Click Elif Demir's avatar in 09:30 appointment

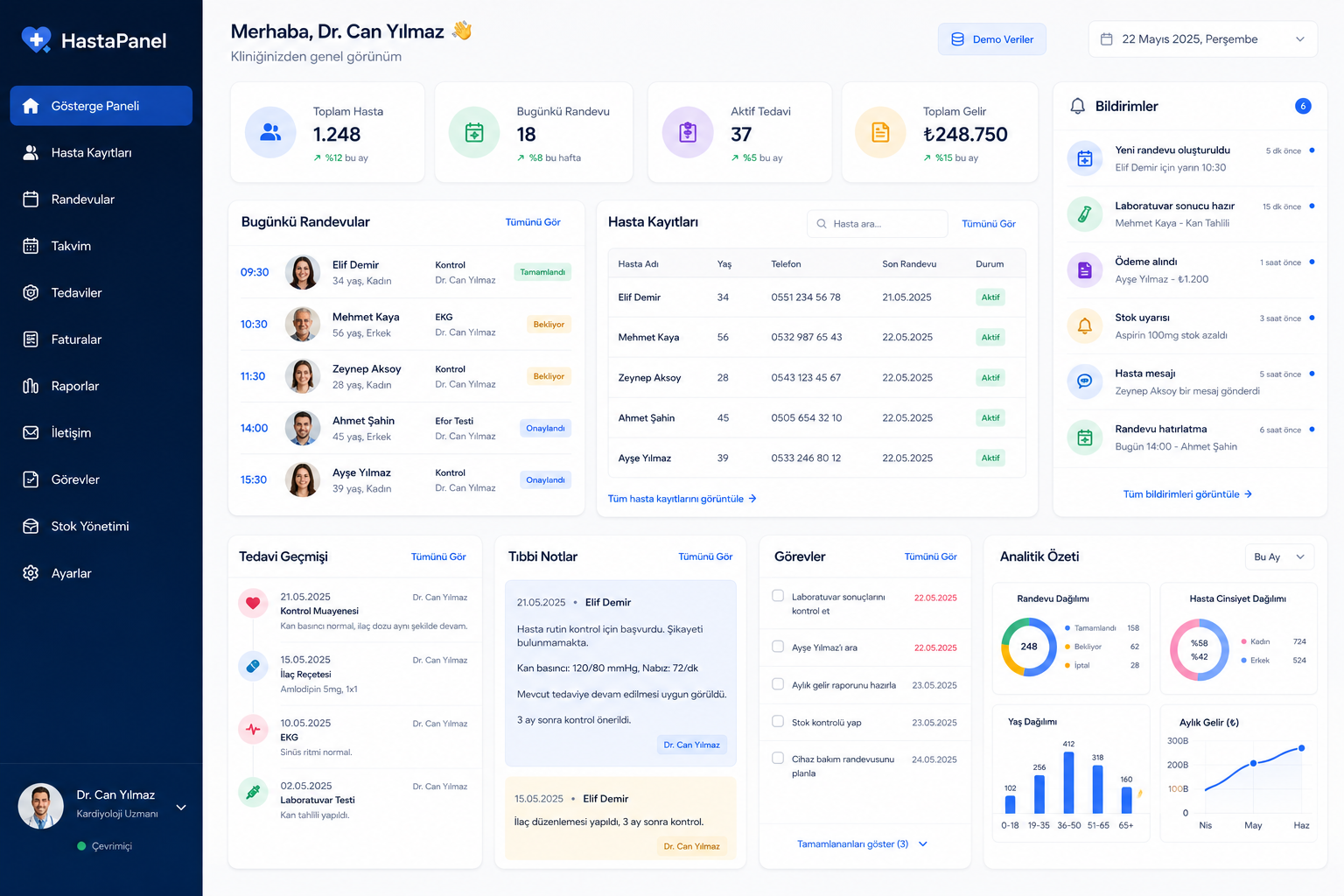(302, 272)
